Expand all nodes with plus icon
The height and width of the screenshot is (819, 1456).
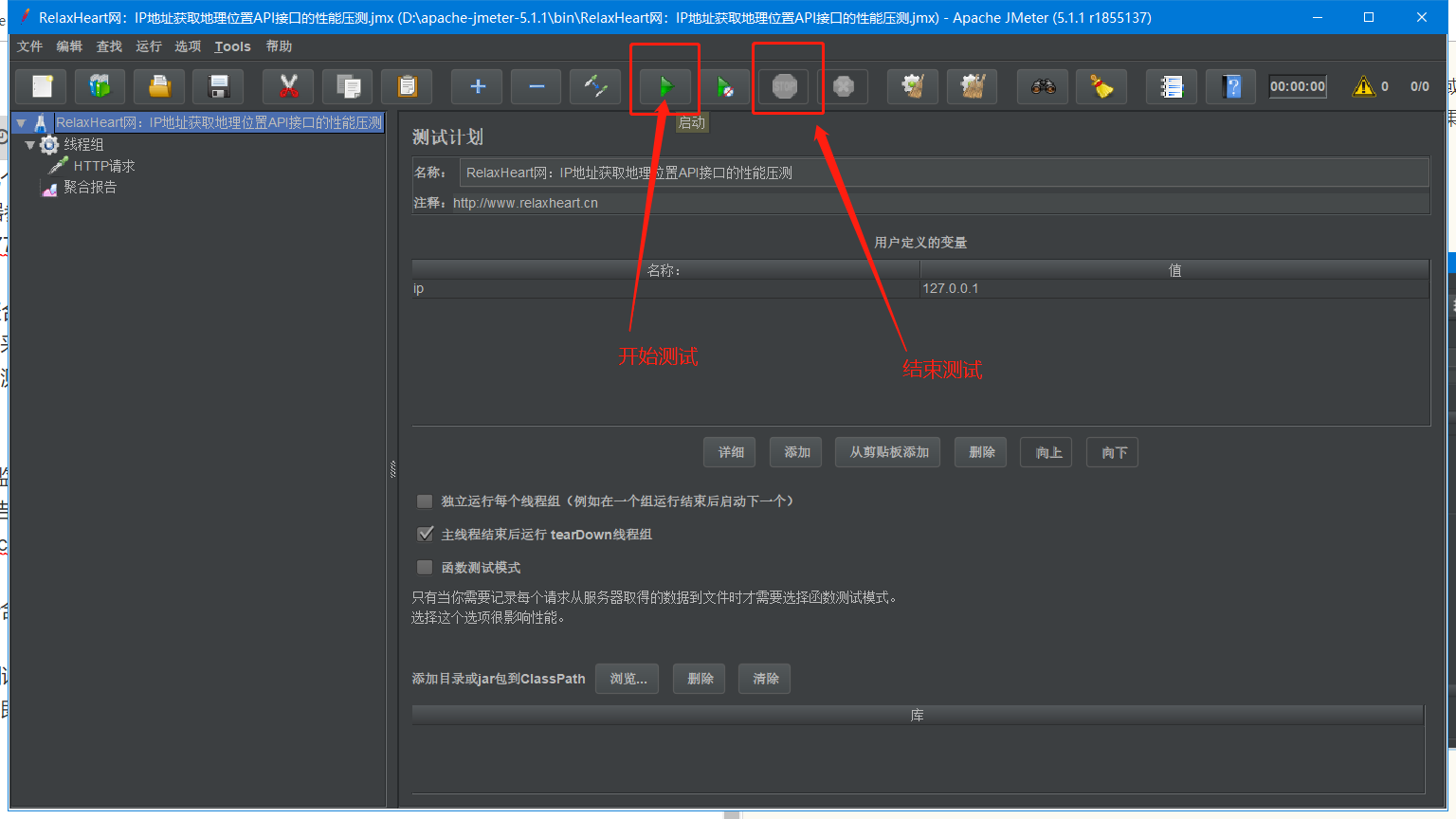(477, 86)
